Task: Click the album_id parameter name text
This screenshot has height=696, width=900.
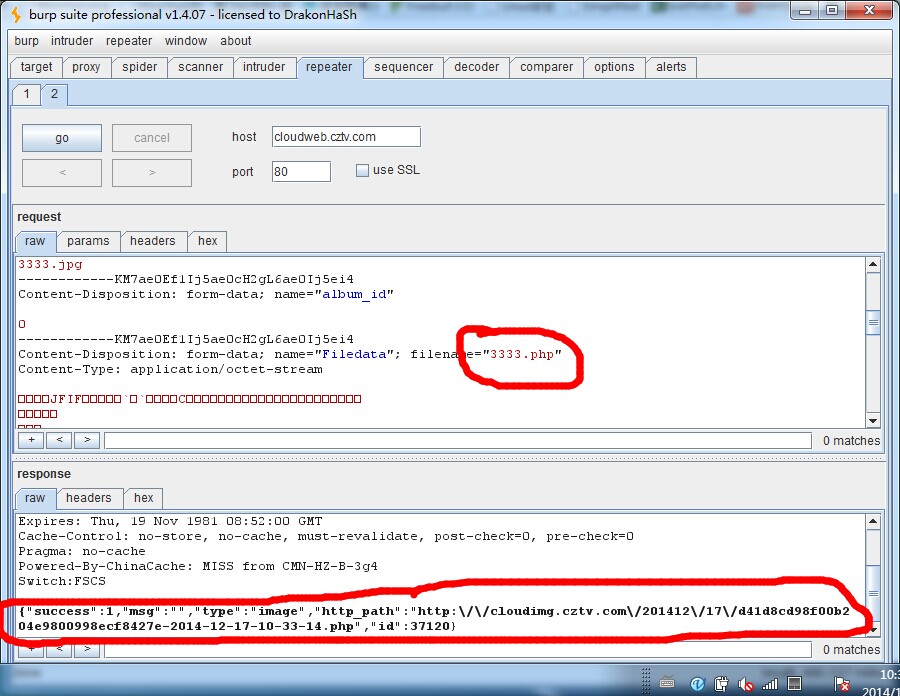Action: (x=354, y=294)
